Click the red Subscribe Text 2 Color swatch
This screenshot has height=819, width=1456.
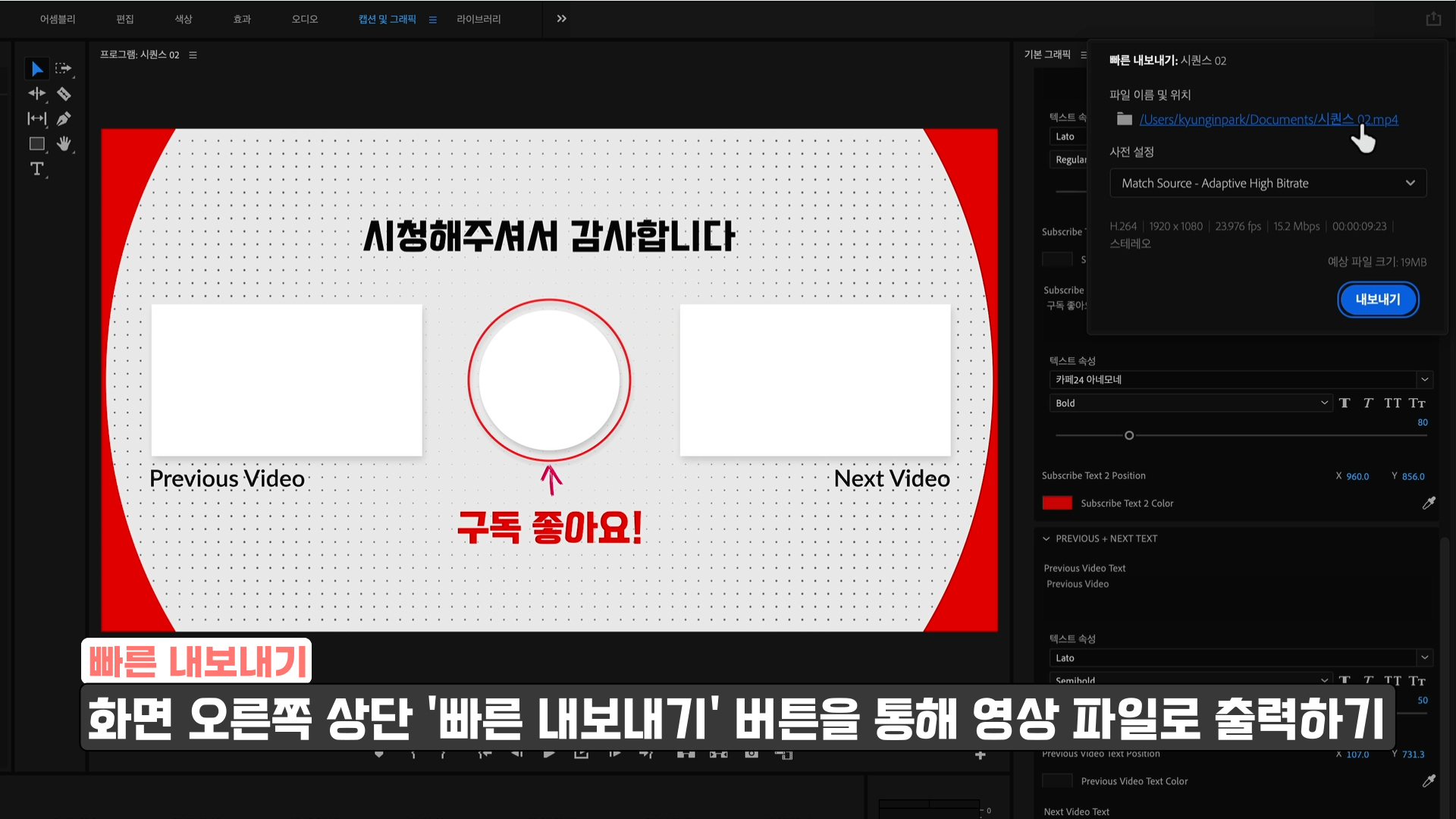pyautogui.click(x=1057, y=503)
